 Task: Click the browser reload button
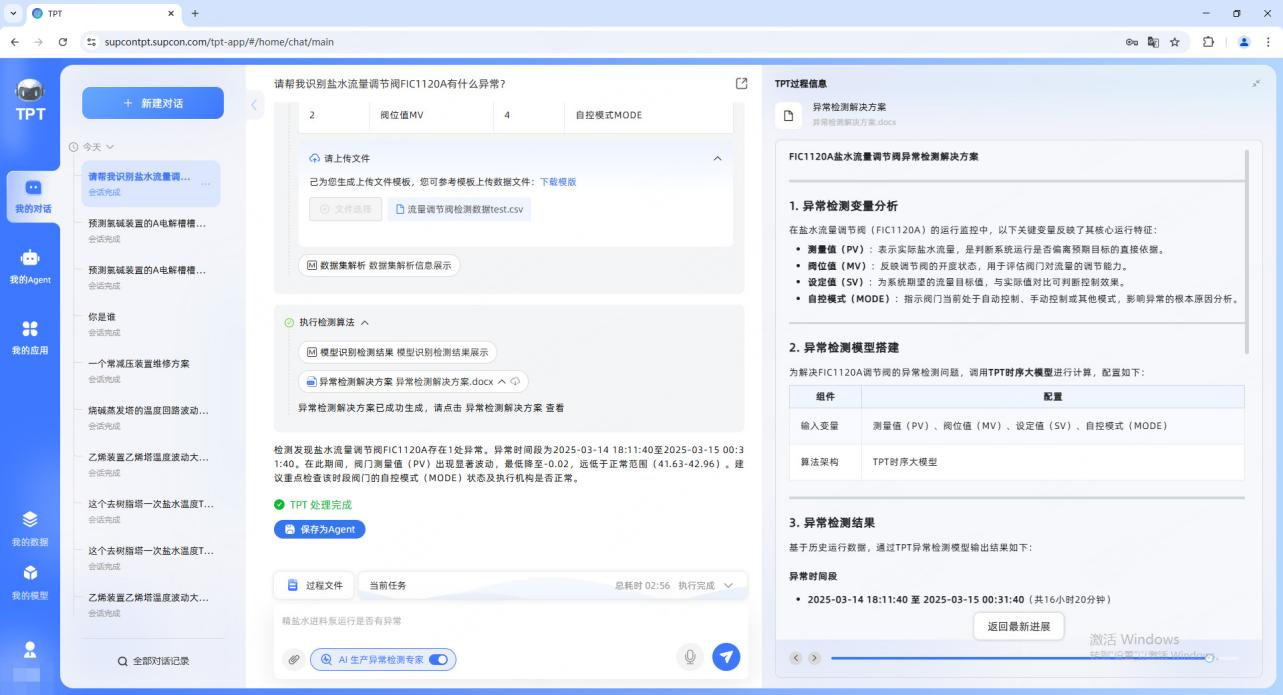click(63, 42)
